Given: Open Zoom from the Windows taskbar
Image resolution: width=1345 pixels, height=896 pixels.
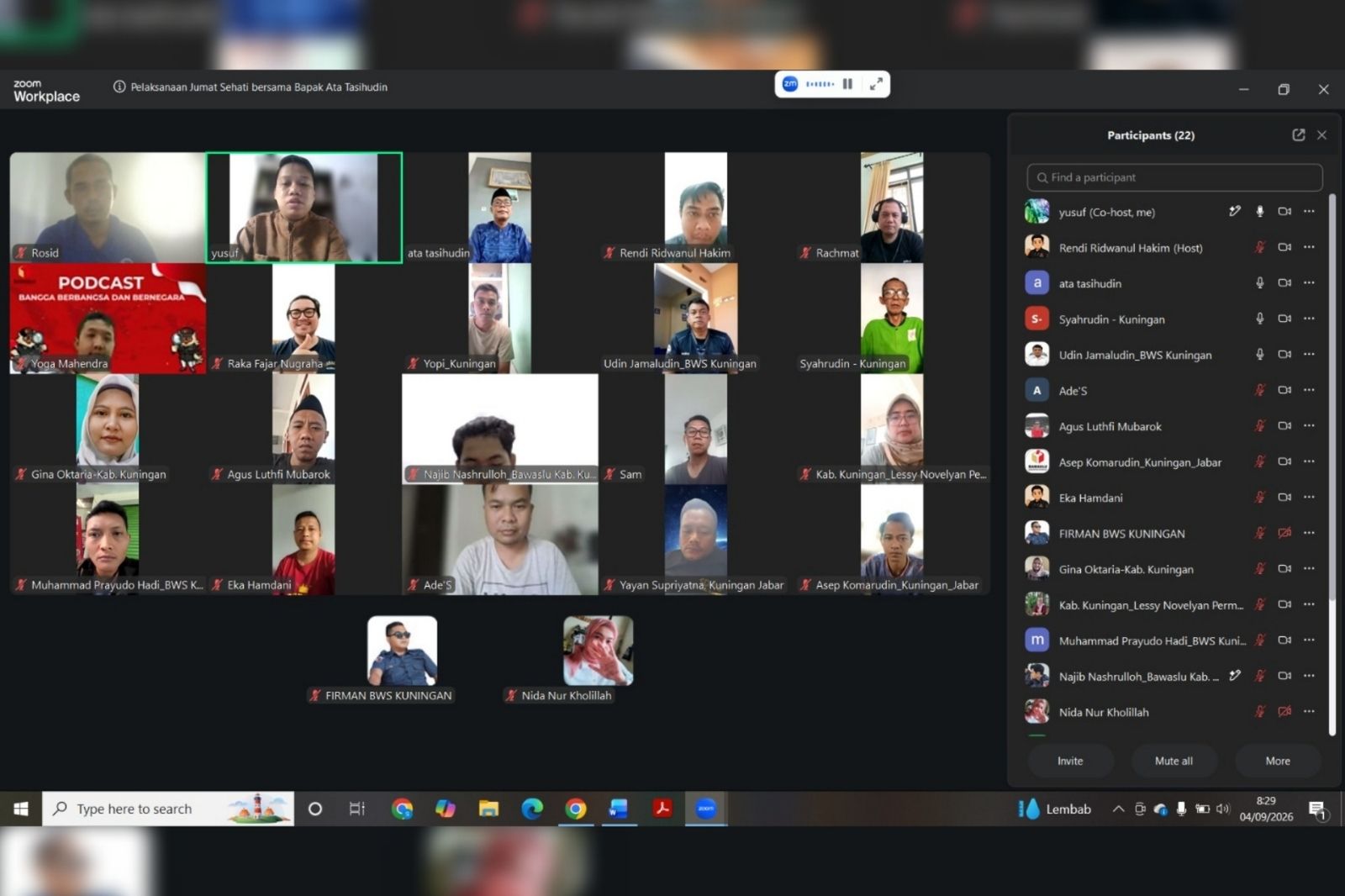Looking at the screenshot, I should 705,809.
